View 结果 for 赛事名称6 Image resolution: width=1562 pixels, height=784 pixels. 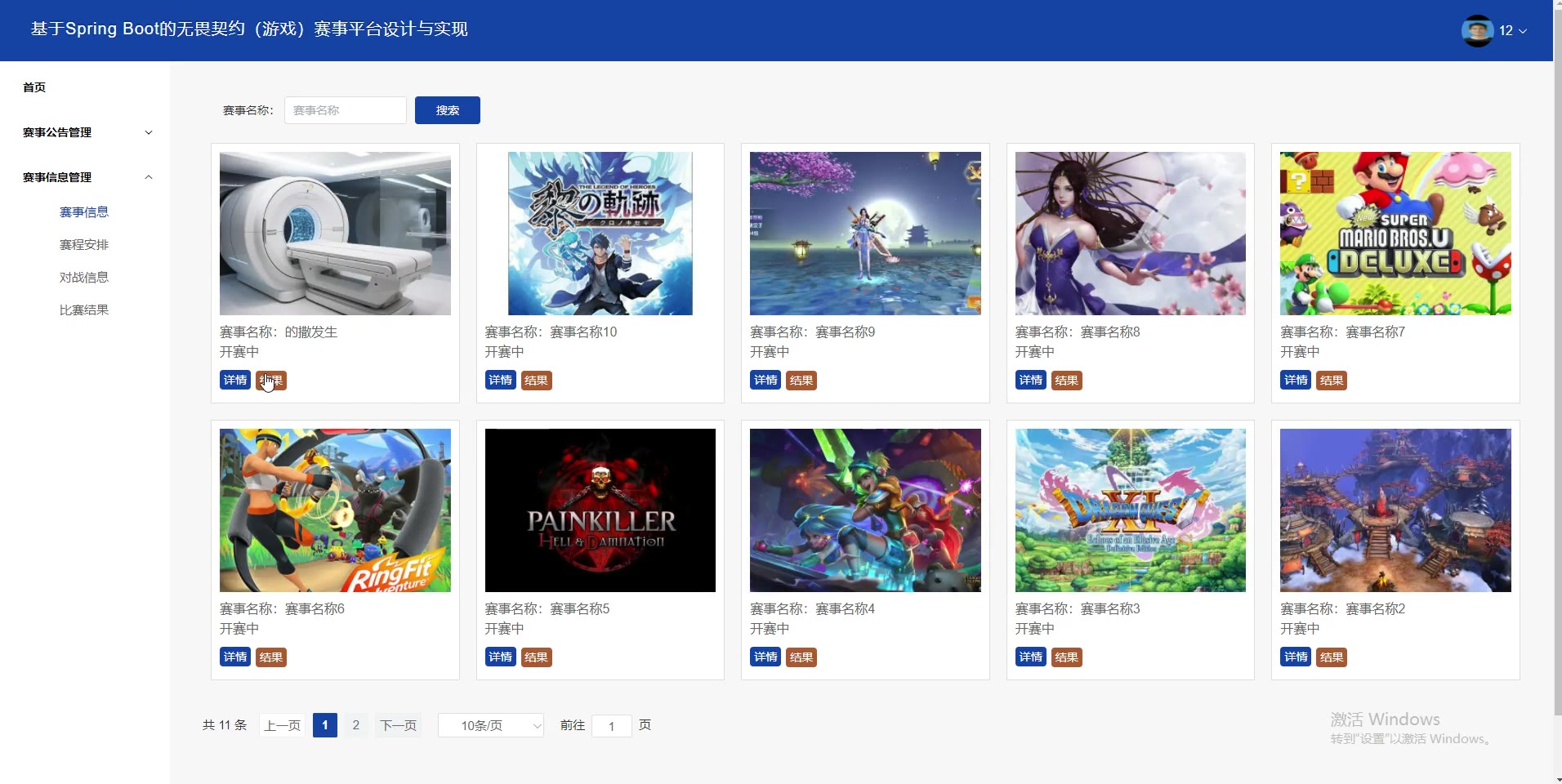271,657
